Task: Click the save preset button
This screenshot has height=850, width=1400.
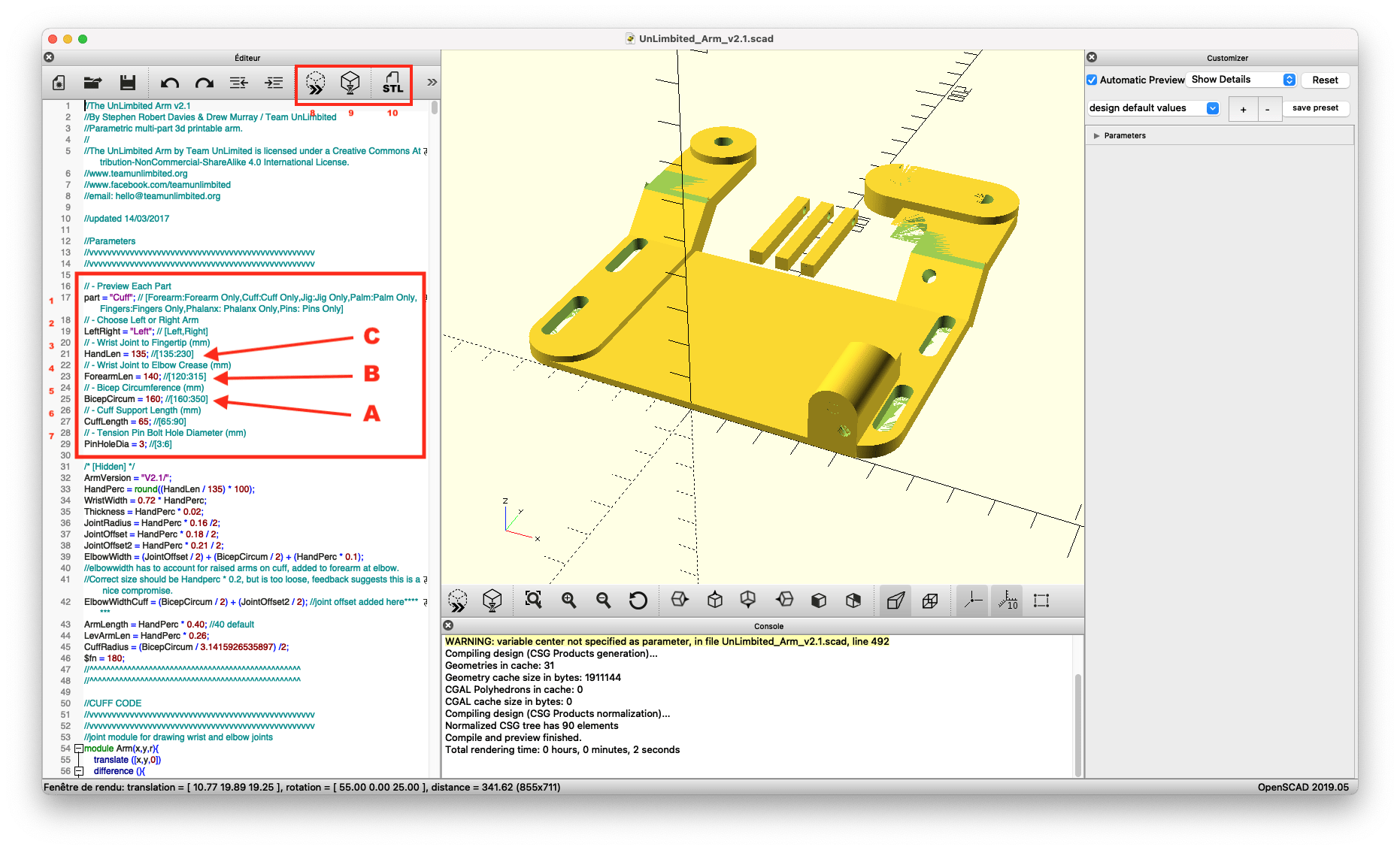Action: [1315, 108]
